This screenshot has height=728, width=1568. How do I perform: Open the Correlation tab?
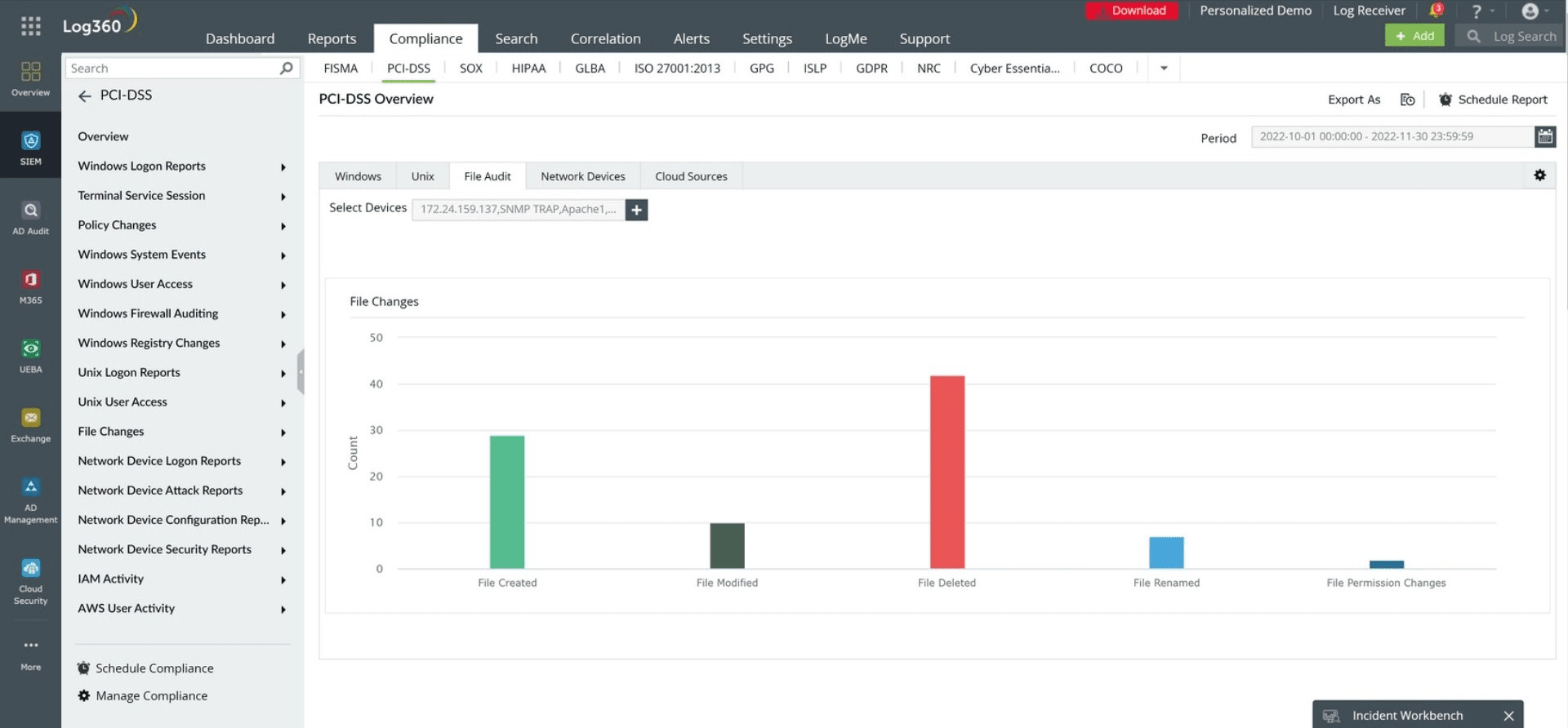[605, 38]
